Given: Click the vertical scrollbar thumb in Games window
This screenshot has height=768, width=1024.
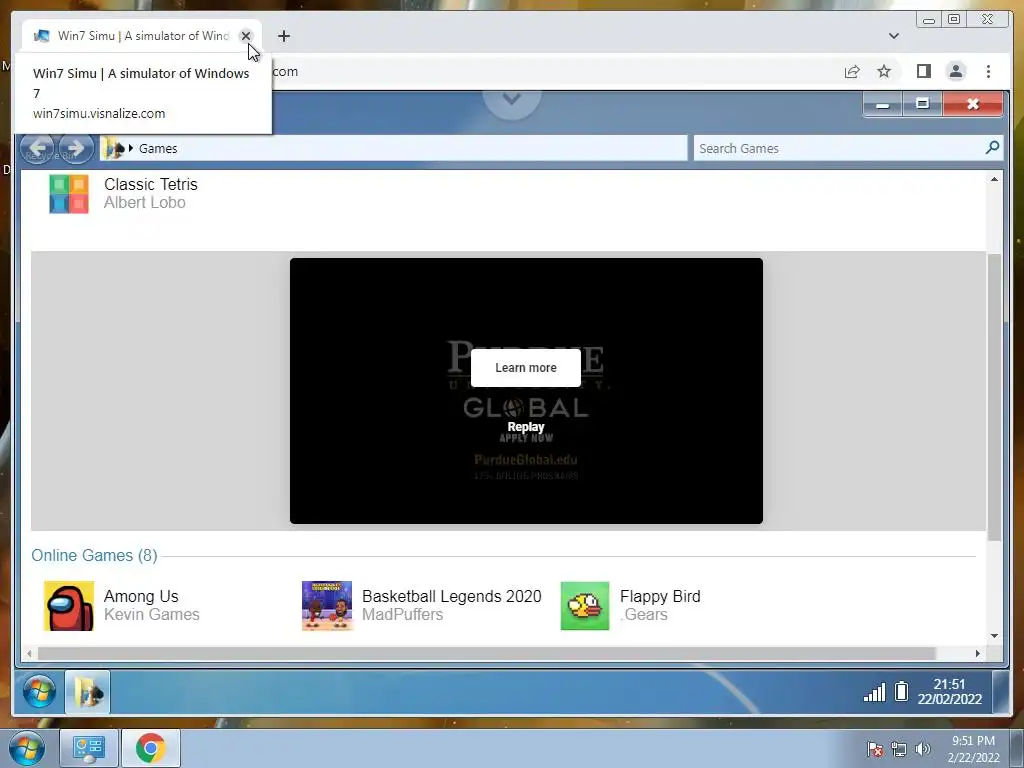Looking at the screenshot, I should (994, 397).
